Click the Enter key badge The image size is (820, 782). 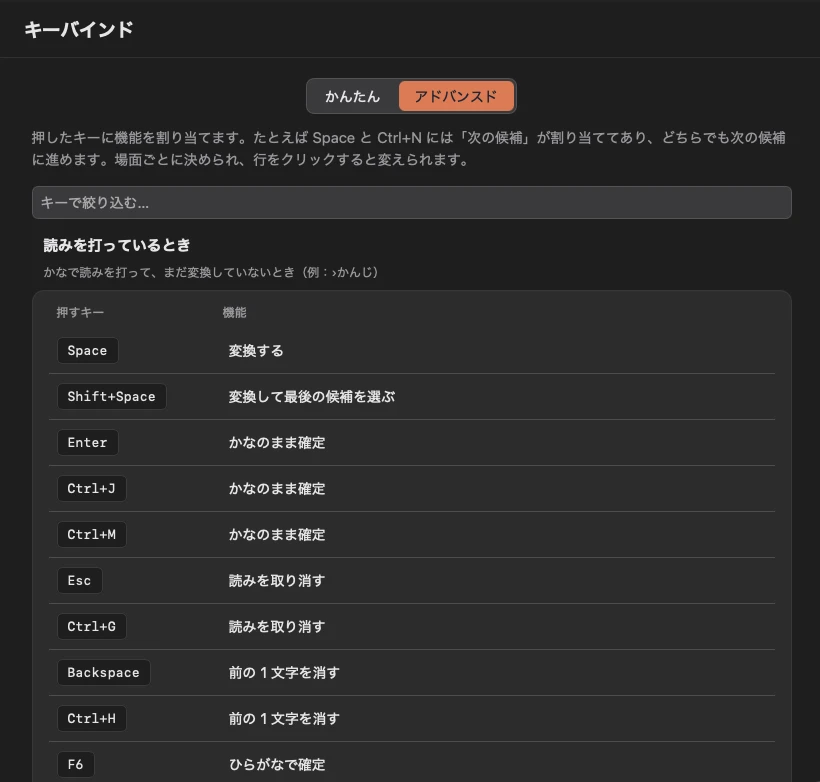point(87,443)
